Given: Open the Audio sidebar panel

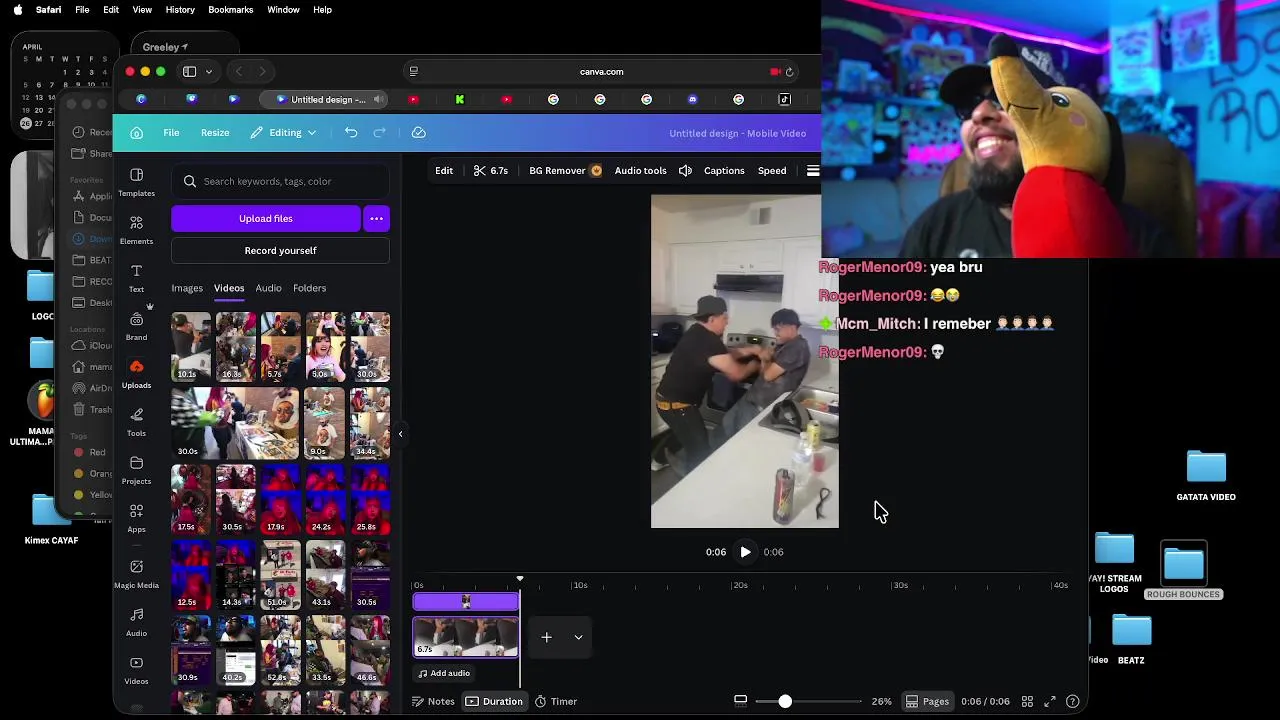Looking at the screenshot, I should point(136,622).
